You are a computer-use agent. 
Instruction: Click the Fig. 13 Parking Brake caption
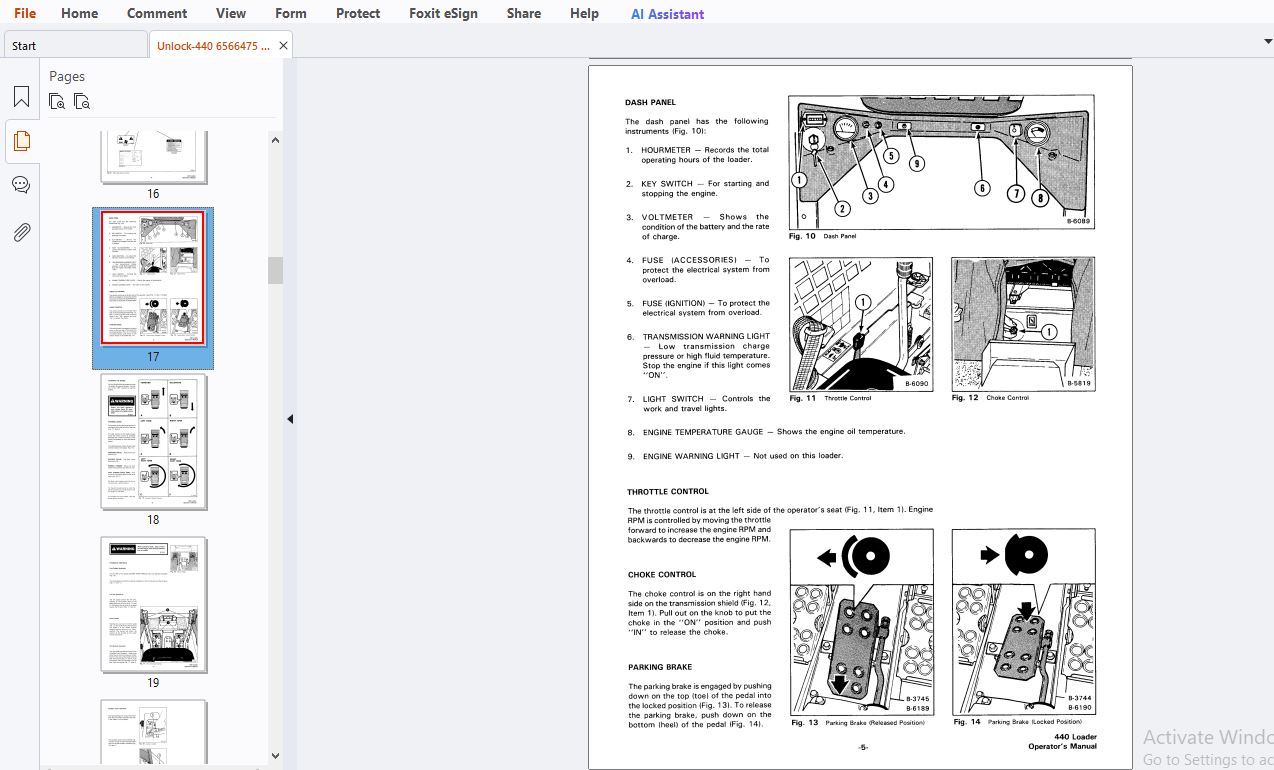tap(858, 722)
